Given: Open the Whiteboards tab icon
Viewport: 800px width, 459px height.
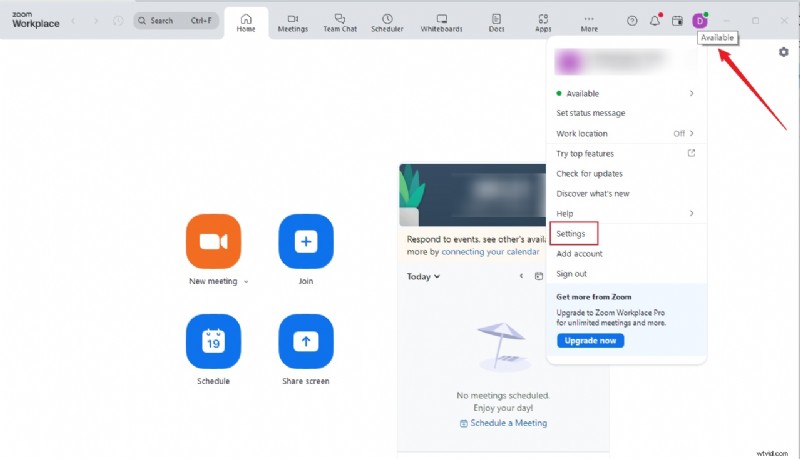Looking at the screenshot, I should (442, 22).
